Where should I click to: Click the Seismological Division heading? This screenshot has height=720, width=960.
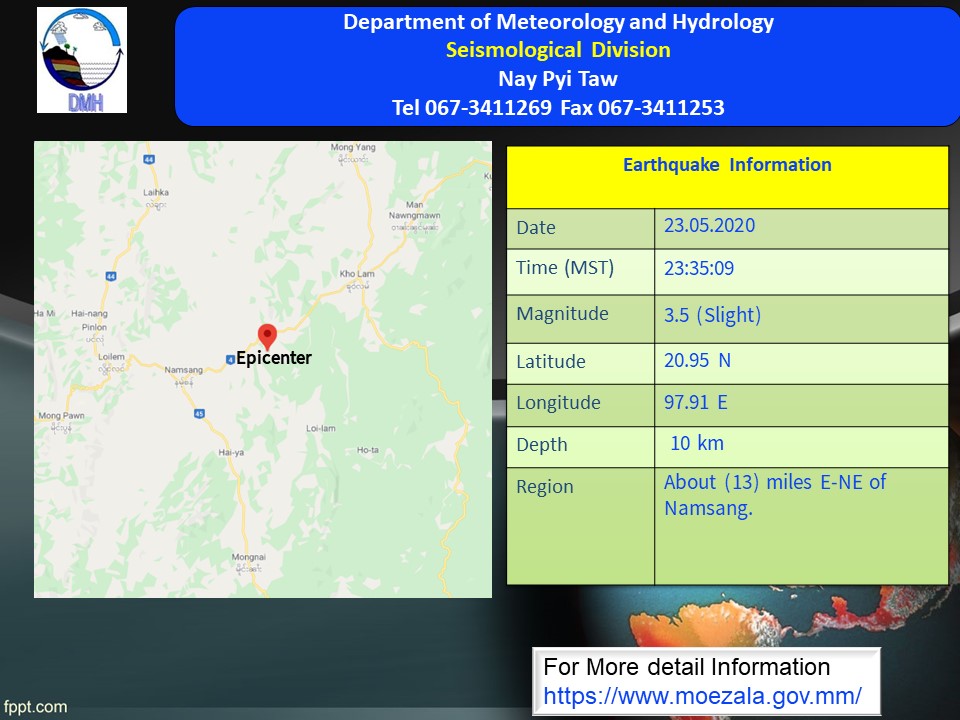(558, 50)
